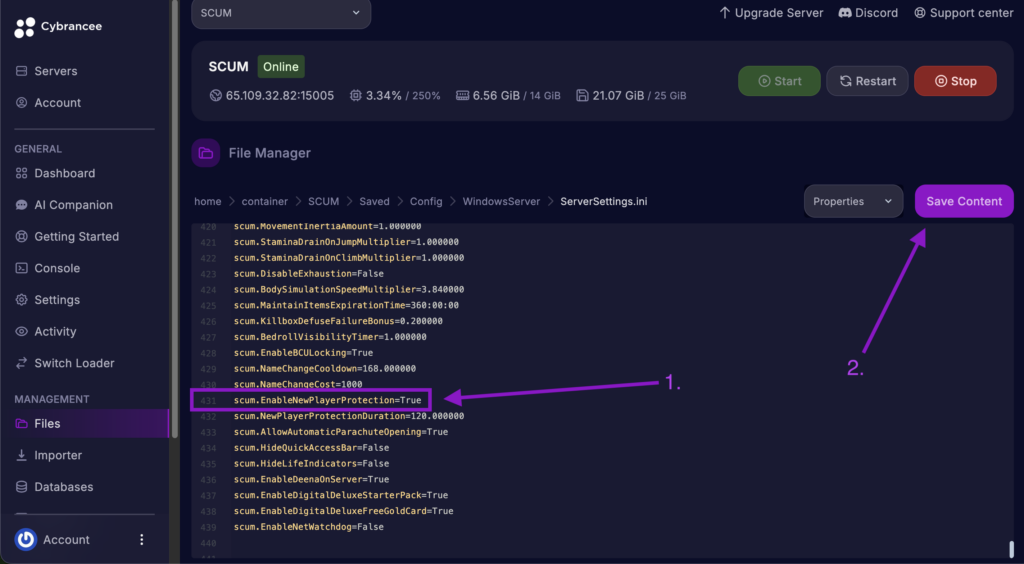Click the line scum.EnableDigitalDeluxeStarterPack=True
The image size is (1024, 564).
click(341, 495)
